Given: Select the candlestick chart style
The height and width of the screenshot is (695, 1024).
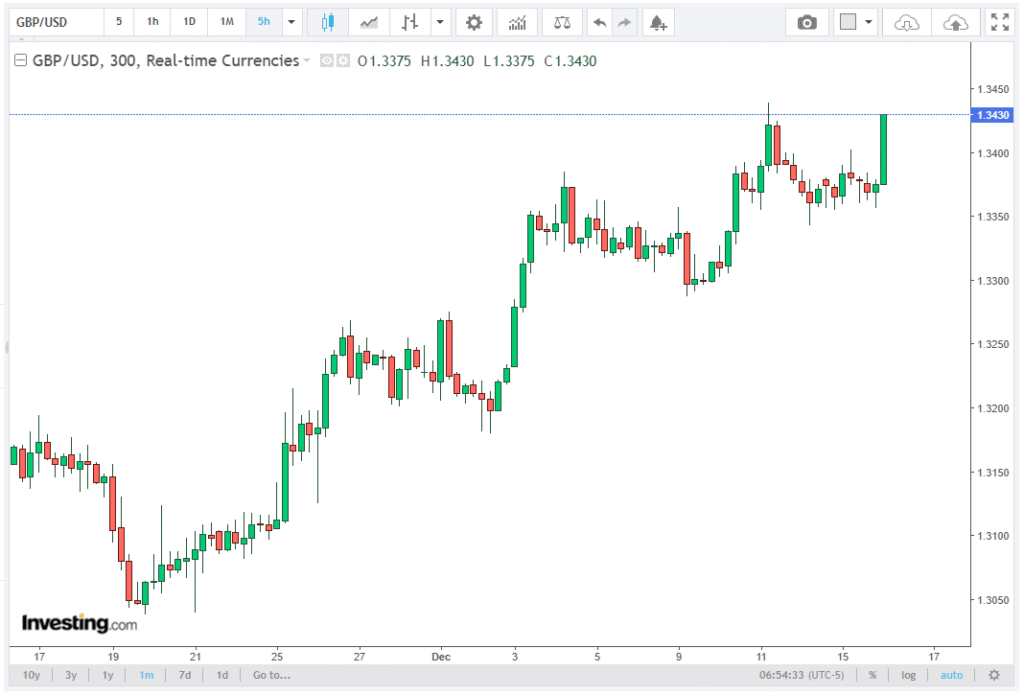Looking at the screenshot, I should [x=327, y=22].
